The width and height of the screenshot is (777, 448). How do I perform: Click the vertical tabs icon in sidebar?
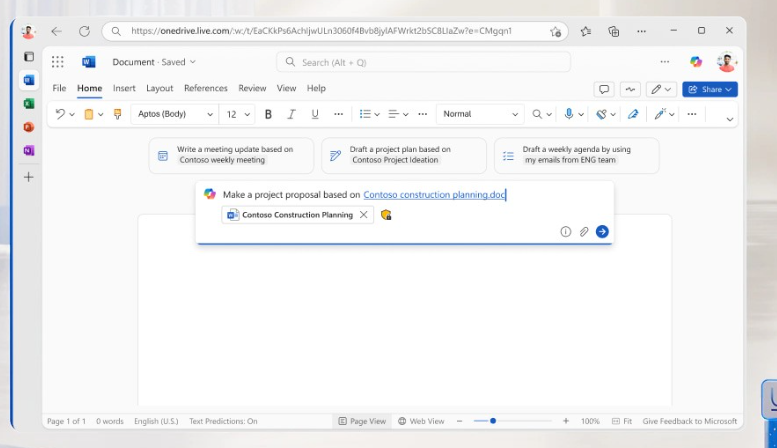(x=29, y=56)
